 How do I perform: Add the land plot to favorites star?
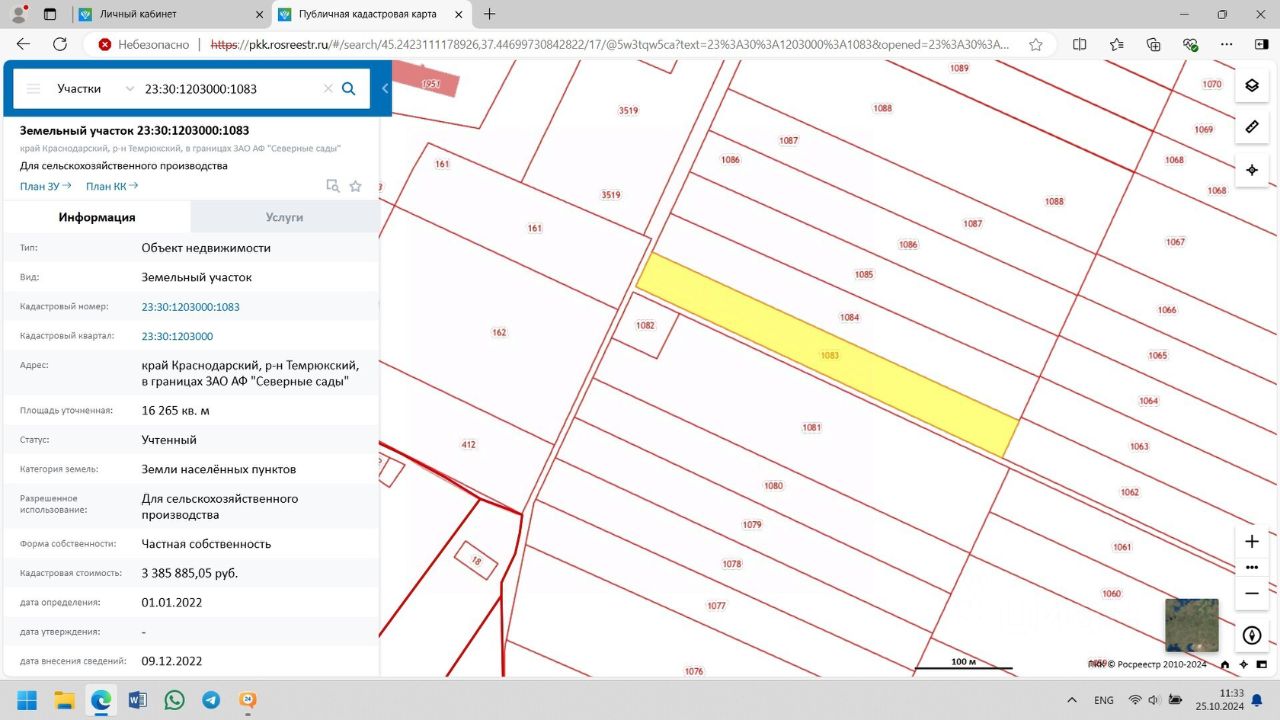(355, 186)
